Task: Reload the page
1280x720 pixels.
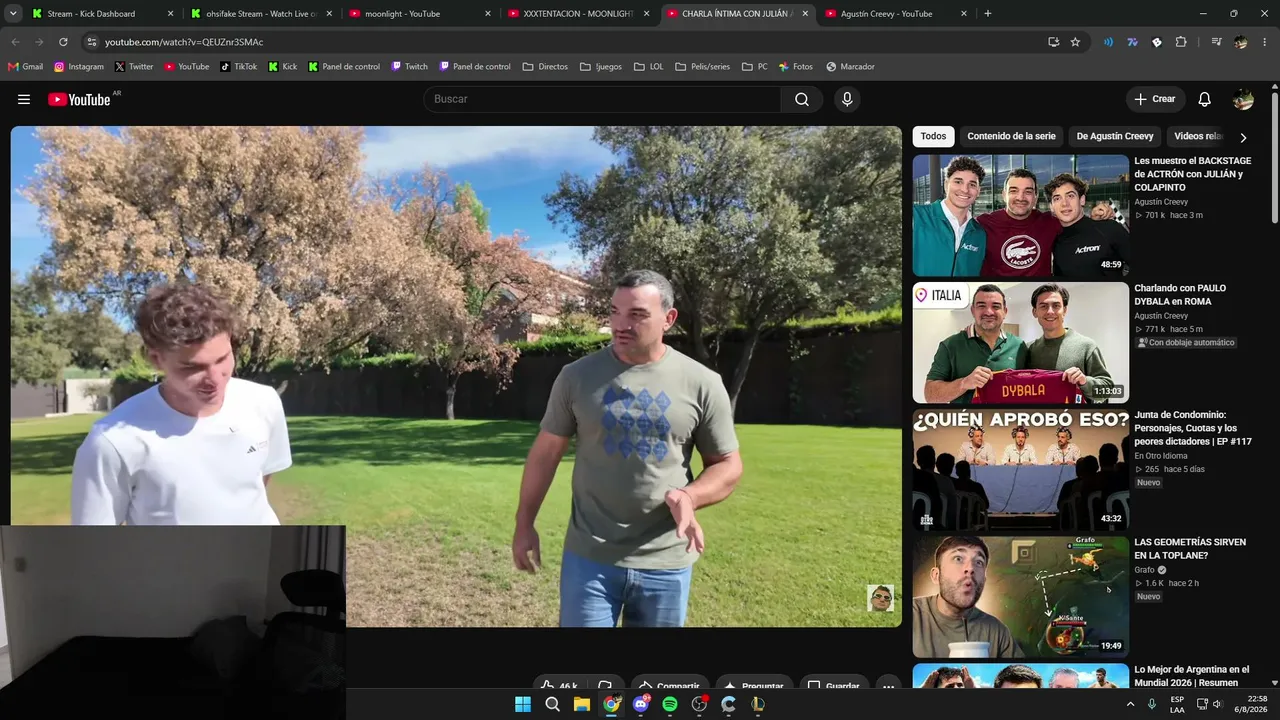Action: click(63, 42)
